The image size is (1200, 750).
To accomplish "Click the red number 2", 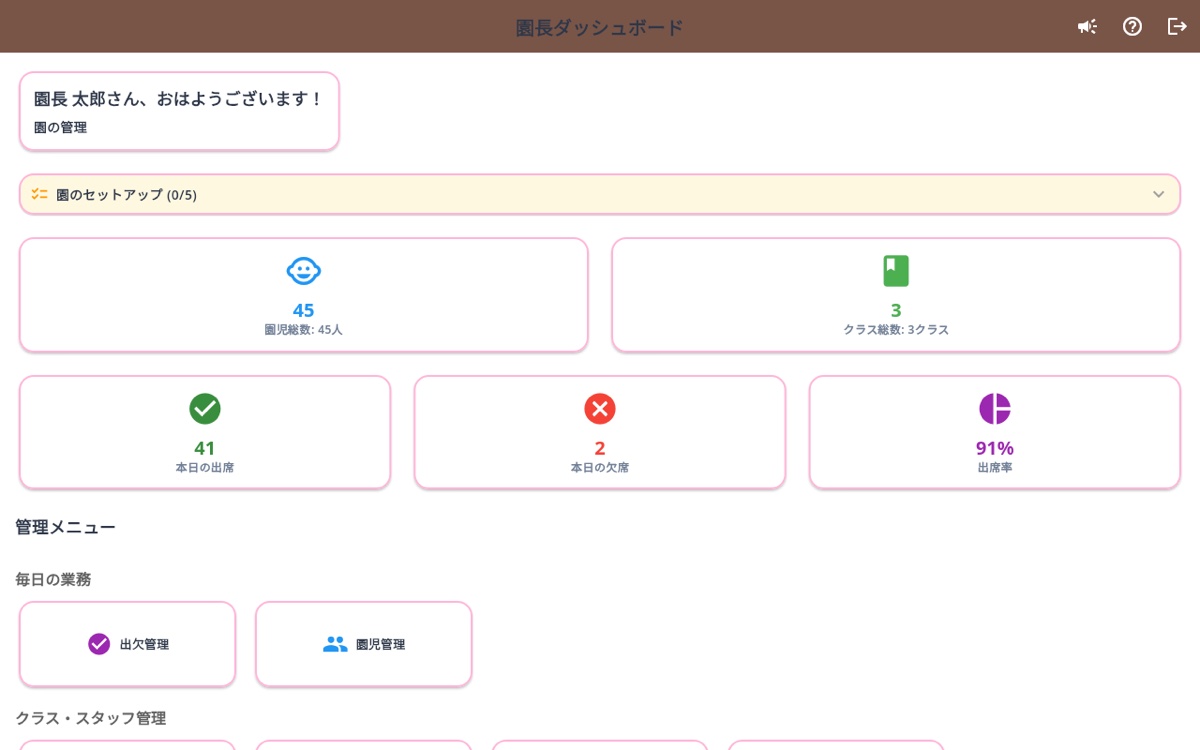I will (x=600, y=448).
